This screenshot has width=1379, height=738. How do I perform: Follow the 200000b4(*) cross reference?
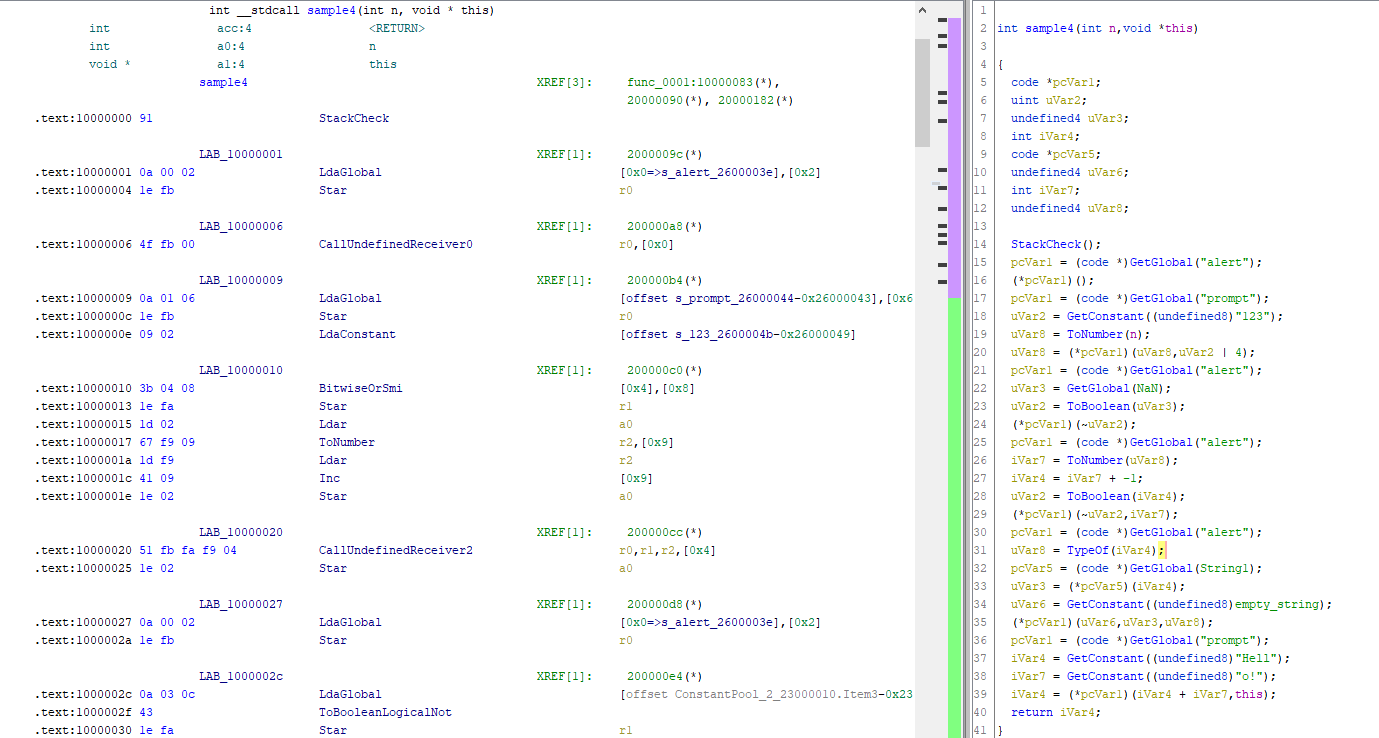665,280
